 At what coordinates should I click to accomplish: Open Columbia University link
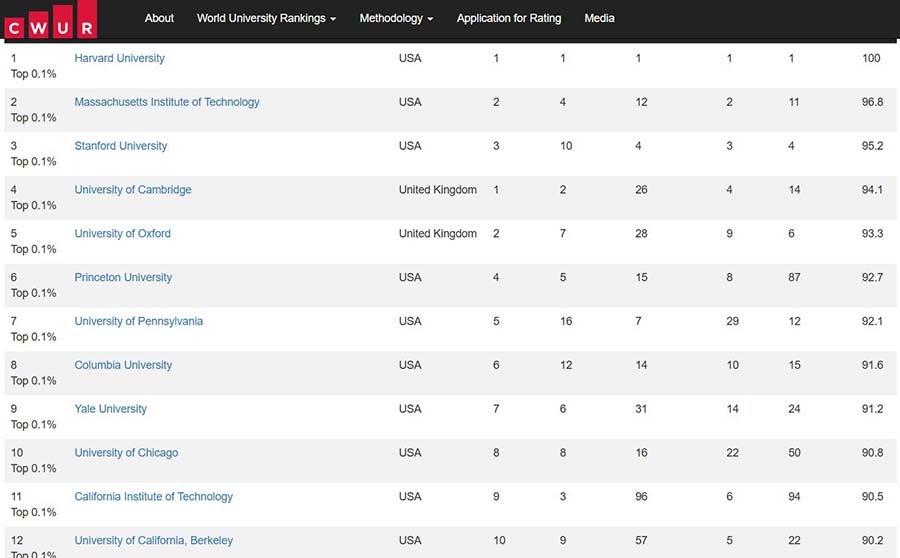(x=123, y=366)
